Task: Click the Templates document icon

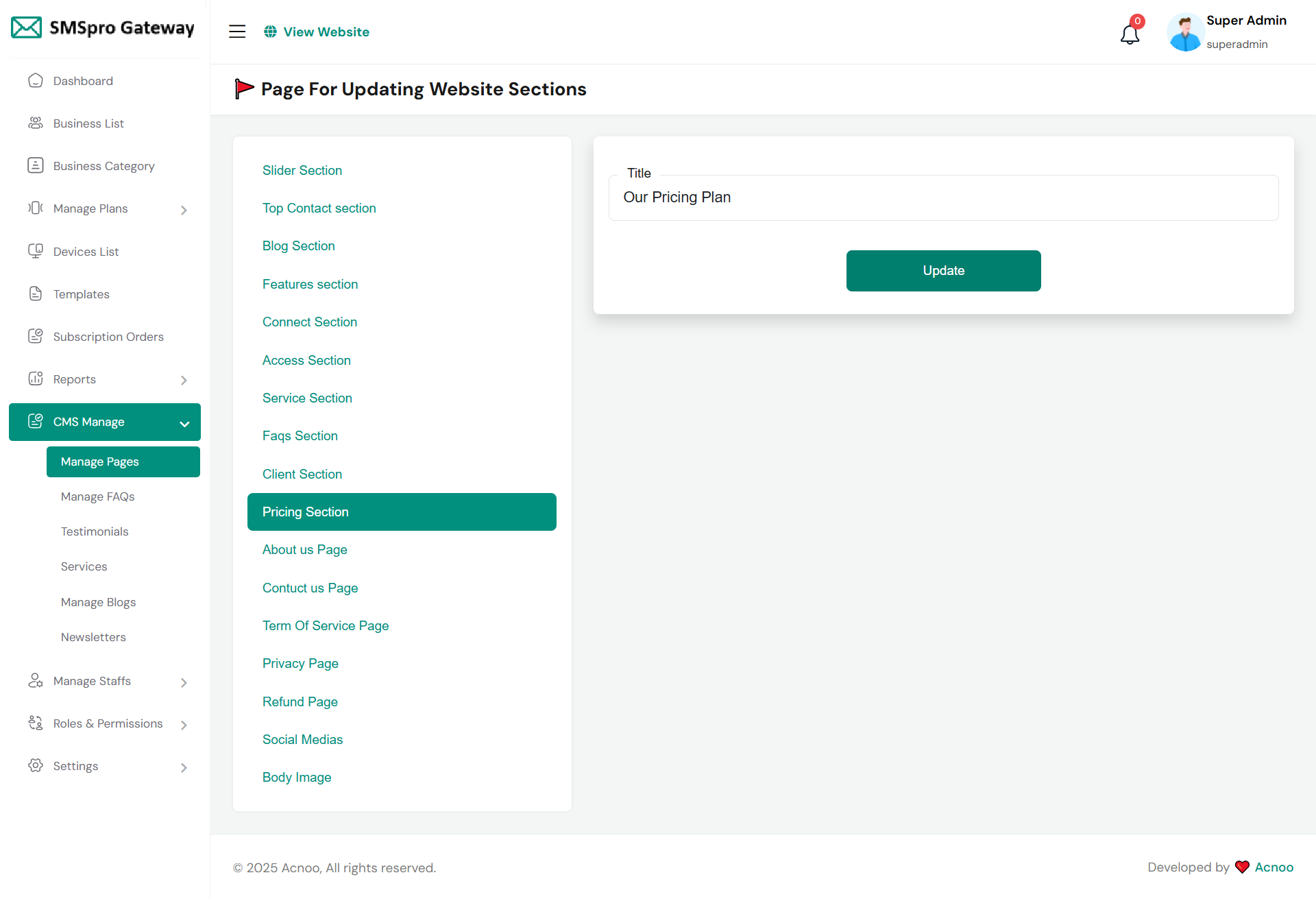Action: tap(36, 293)
